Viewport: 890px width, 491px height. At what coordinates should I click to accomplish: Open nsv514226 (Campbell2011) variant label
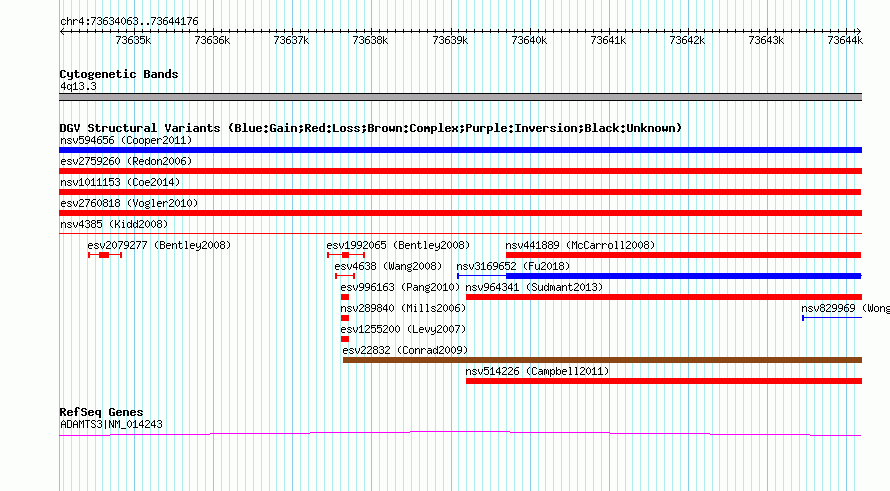(x=537, y=371)
